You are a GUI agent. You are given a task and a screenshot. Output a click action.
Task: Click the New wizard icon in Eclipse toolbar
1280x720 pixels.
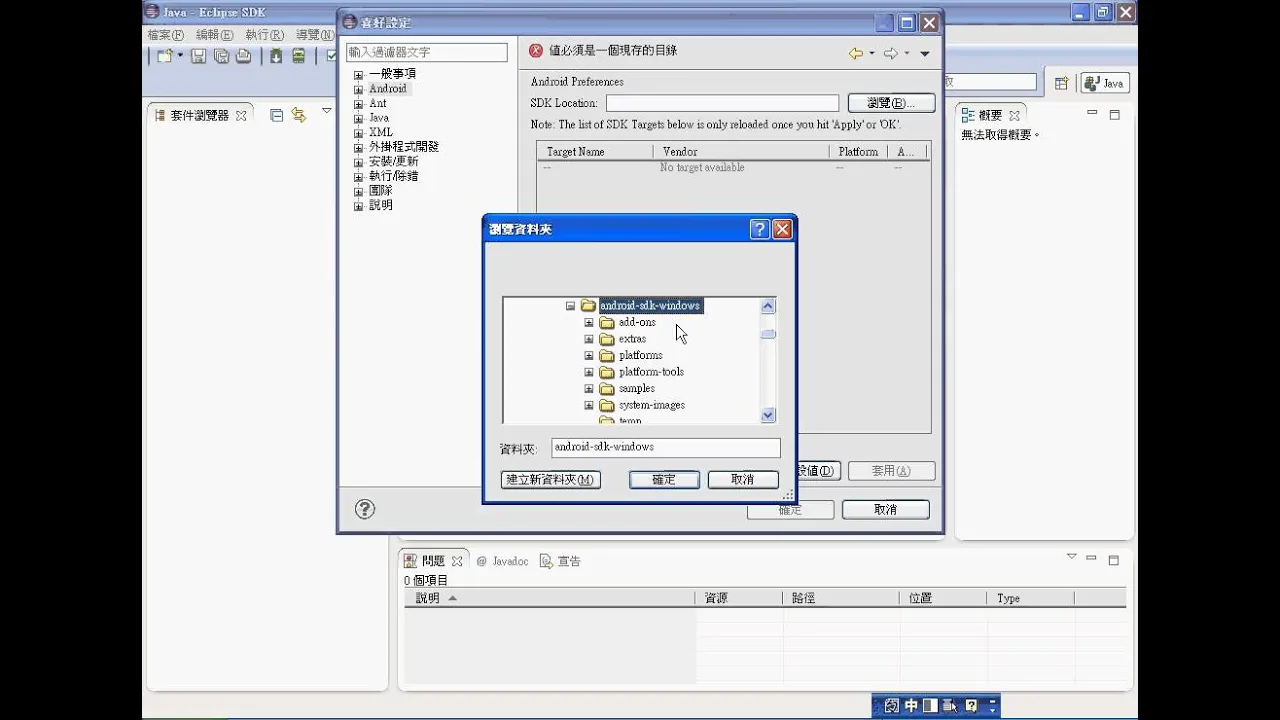[165, 56]
